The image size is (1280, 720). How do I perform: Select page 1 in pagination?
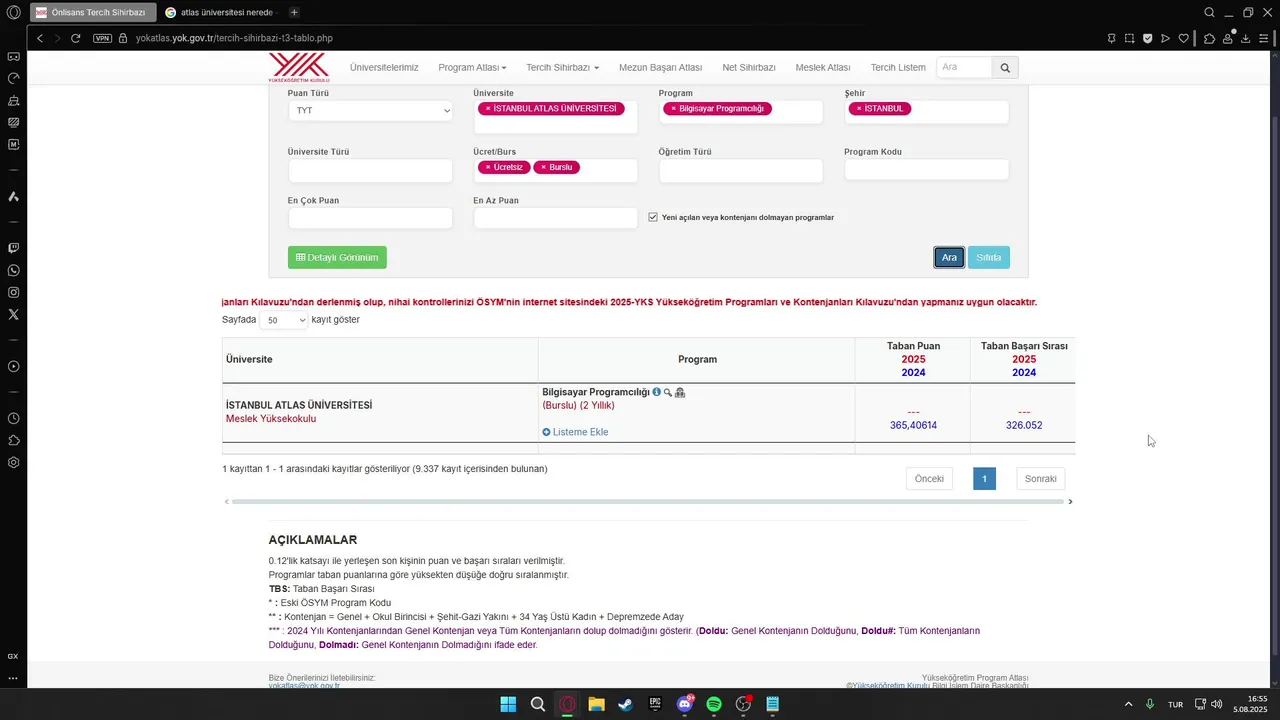pos(984,478)
